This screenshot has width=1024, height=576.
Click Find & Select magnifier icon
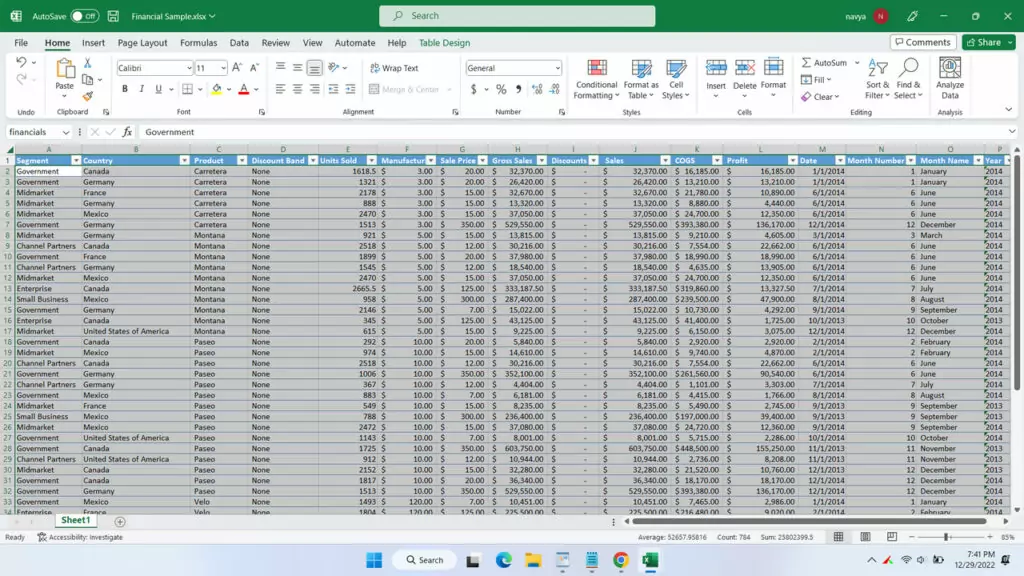[x=908, y=79]
